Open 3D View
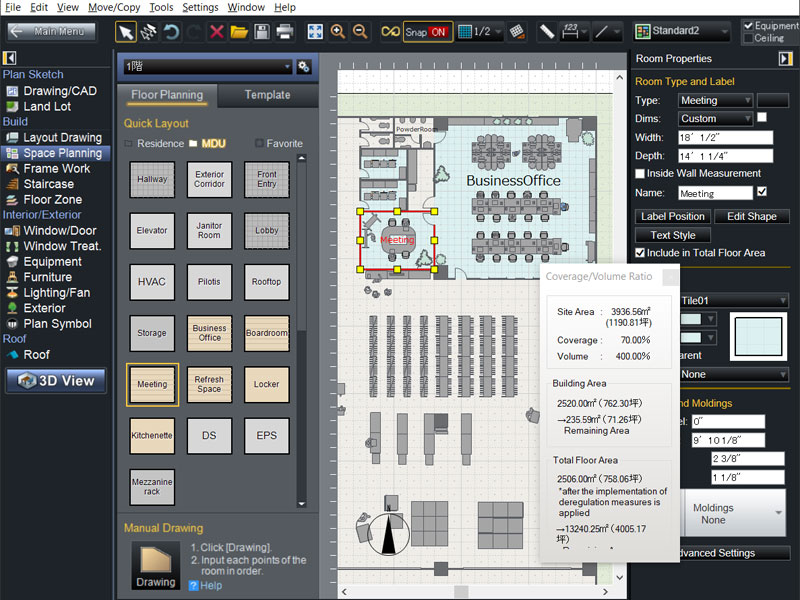The width and height of the screenshot is (800, 600). (x=56, y=381)
